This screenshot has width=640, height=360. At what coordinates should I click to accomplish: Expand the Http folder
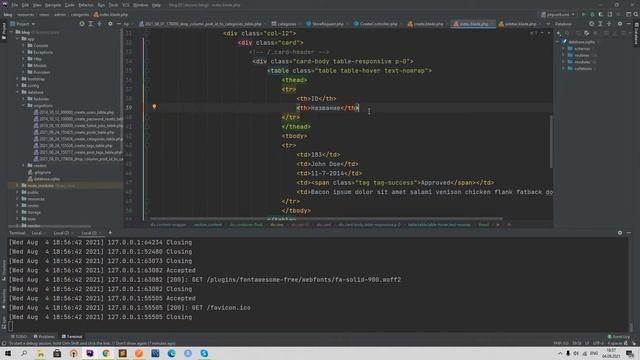tap(24, 59)
